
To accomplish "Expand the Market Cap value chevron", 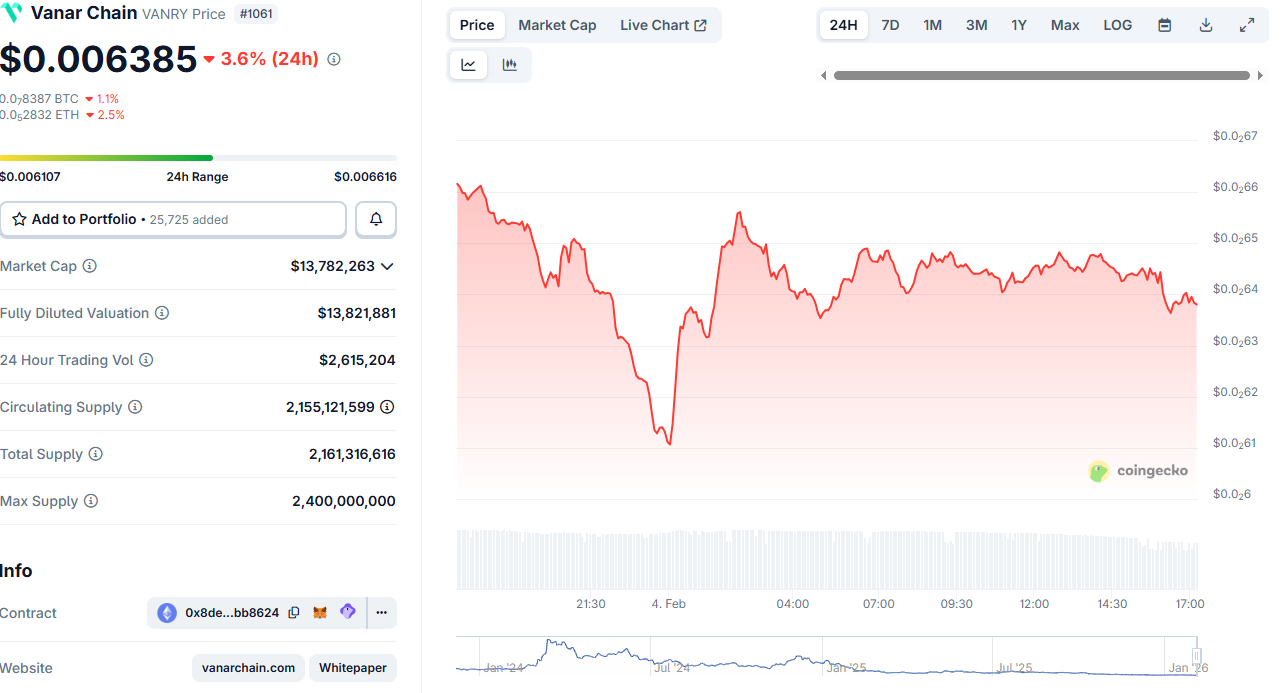I will pos(387,266).
